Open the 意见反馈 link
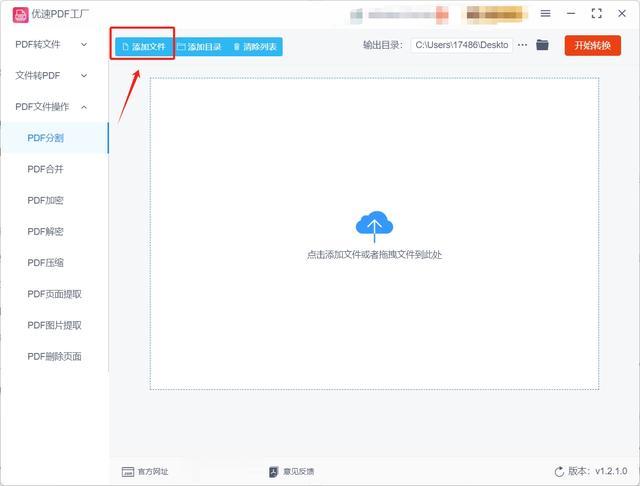Image resolution: width=640 pixels, height=486 pixels. (291, 472)
